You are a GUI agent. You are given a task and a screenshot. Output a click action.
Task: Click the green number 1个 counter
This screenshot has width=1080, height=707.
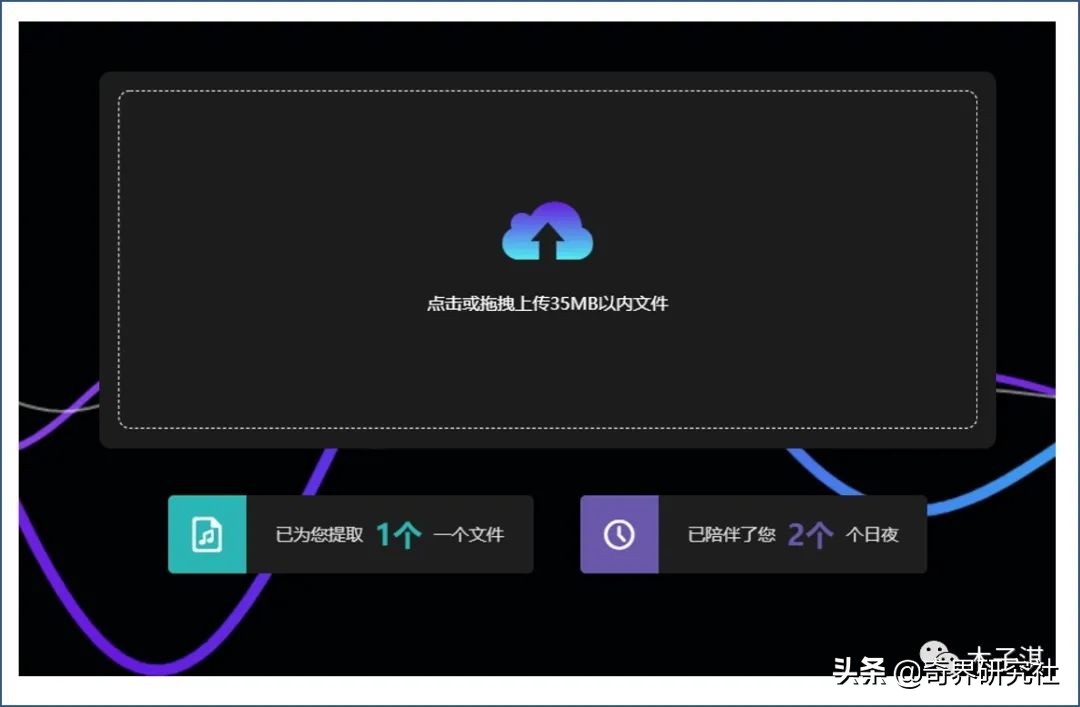tap(400, 534)
